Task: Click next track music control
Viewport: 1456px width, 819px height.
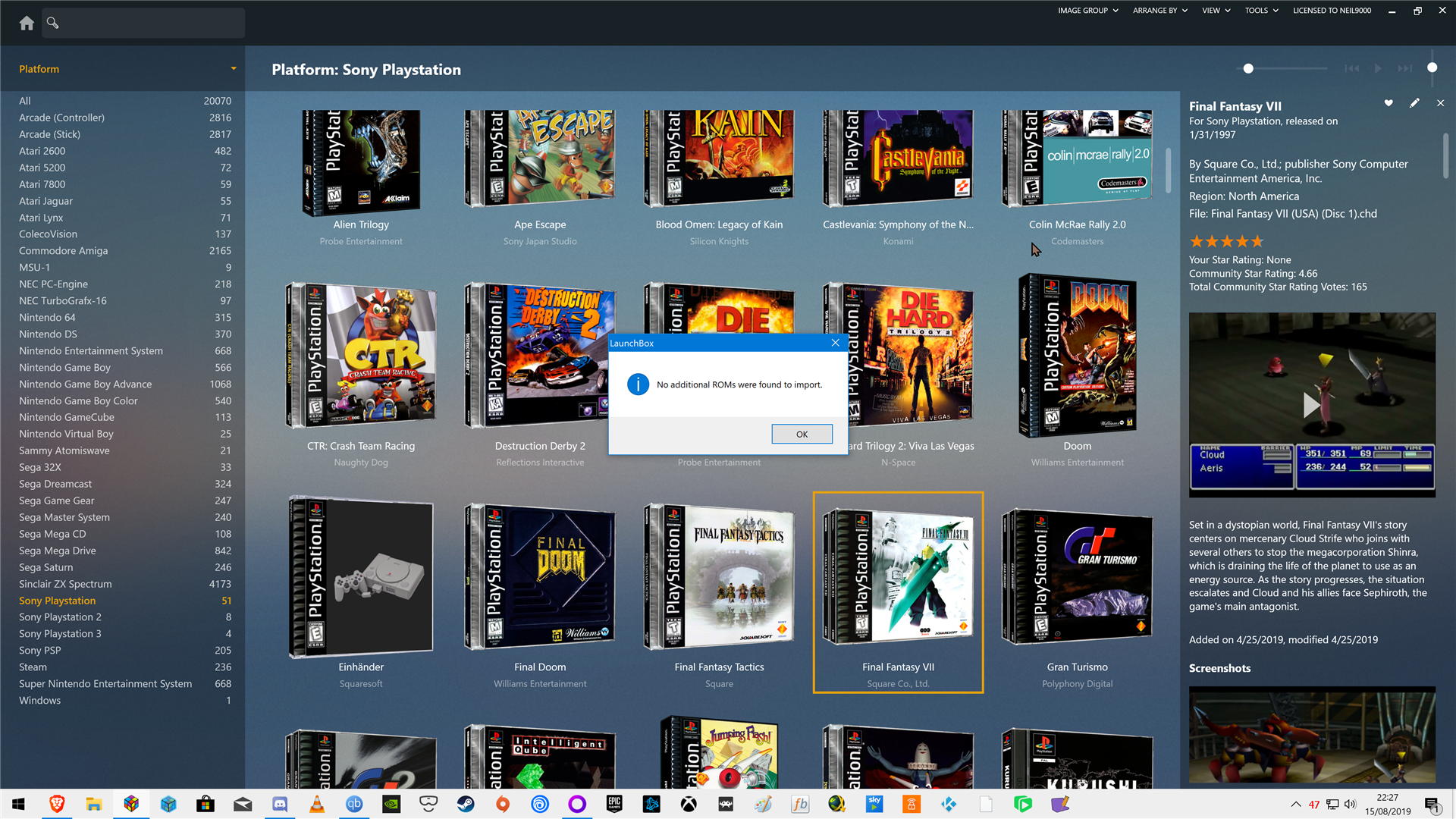Action: tap(1404, 68)
